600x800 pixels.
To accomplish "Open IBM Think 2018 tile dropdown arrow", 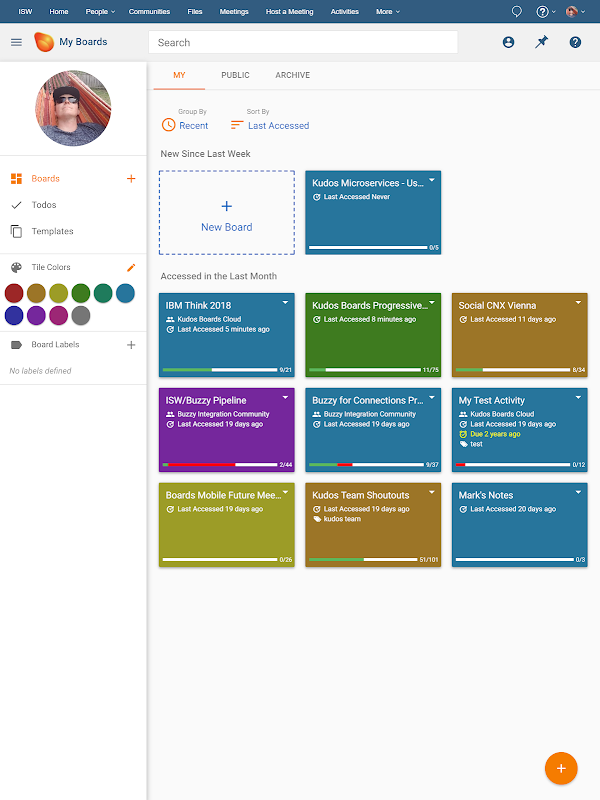I will pos(285,303).
